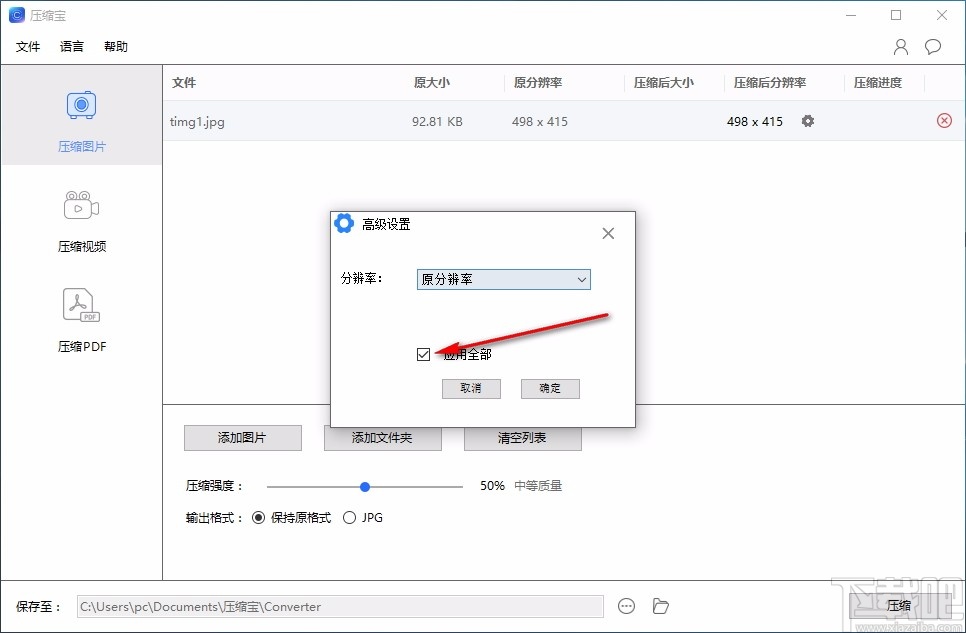966x633 pixels.
Task: Remove timg1.jpg using the red delete icon
Action: tap(944, 120)
